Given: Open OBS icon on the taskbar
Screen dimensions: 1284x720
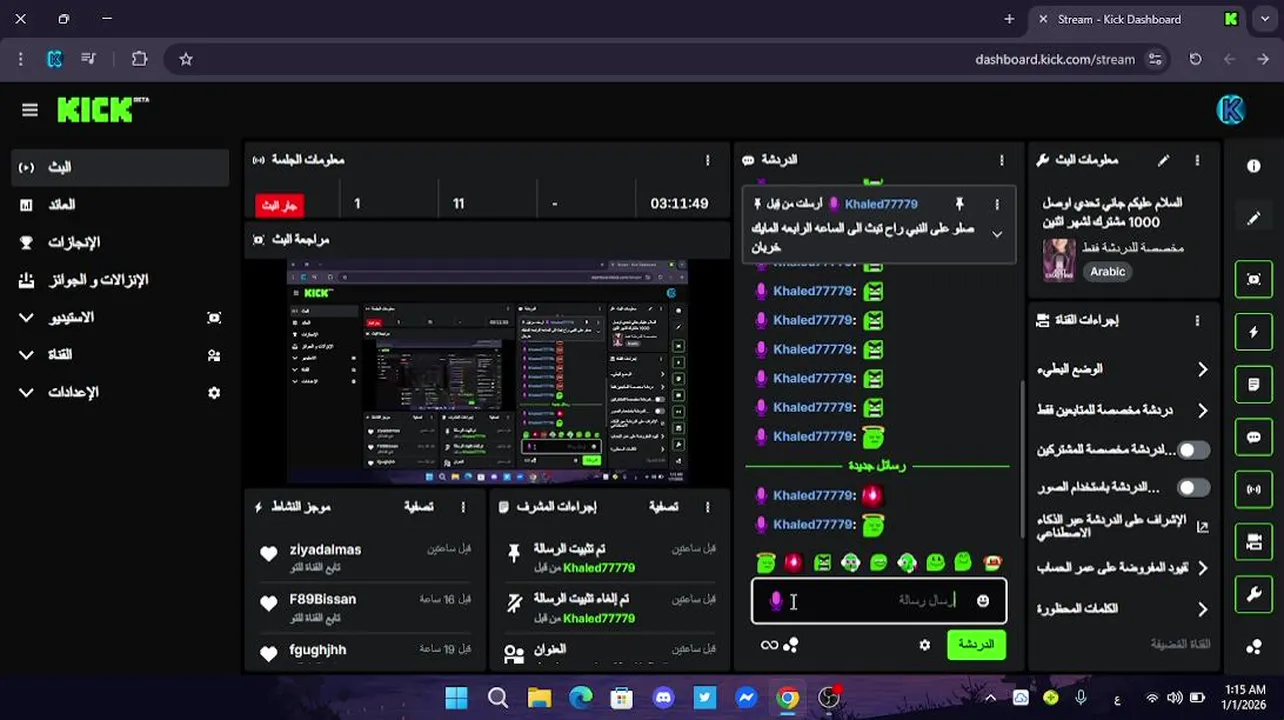Looking at the screenshot, I should (x=829, y=698).
